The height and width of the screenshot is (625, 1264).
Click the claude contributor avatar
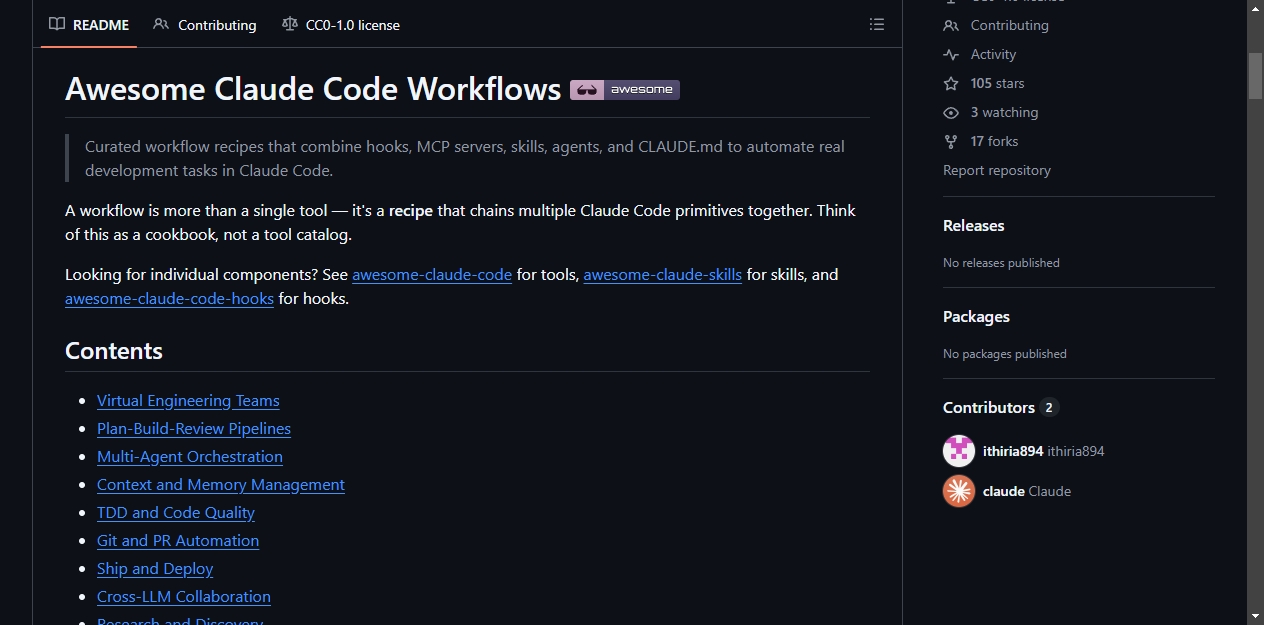(959, 491)
